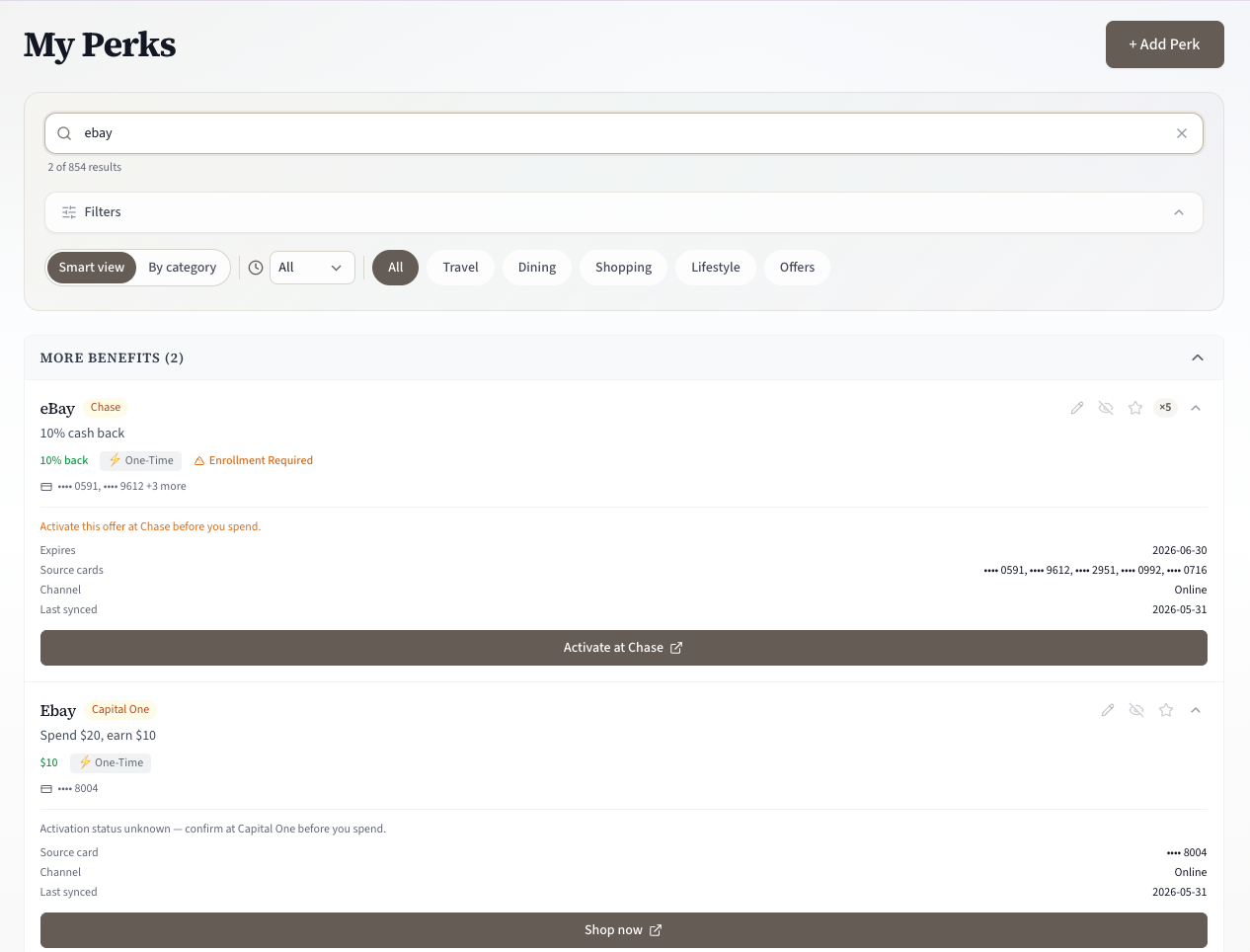This screenshot has width=1250, height=952.
Task: Click the filters sliders icon
Action: point(69,212)
